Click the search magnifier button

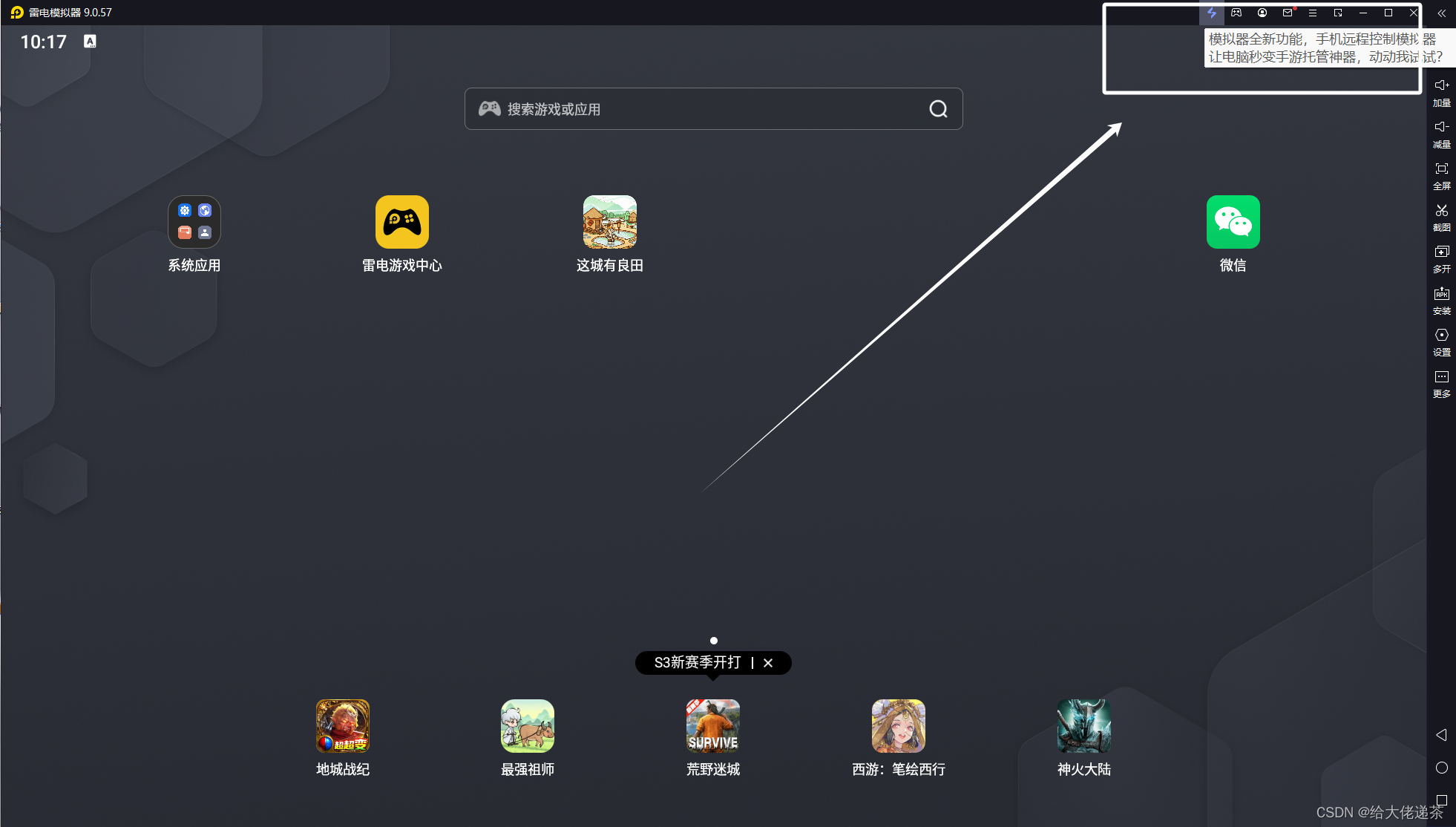click(x=938, y=109)
